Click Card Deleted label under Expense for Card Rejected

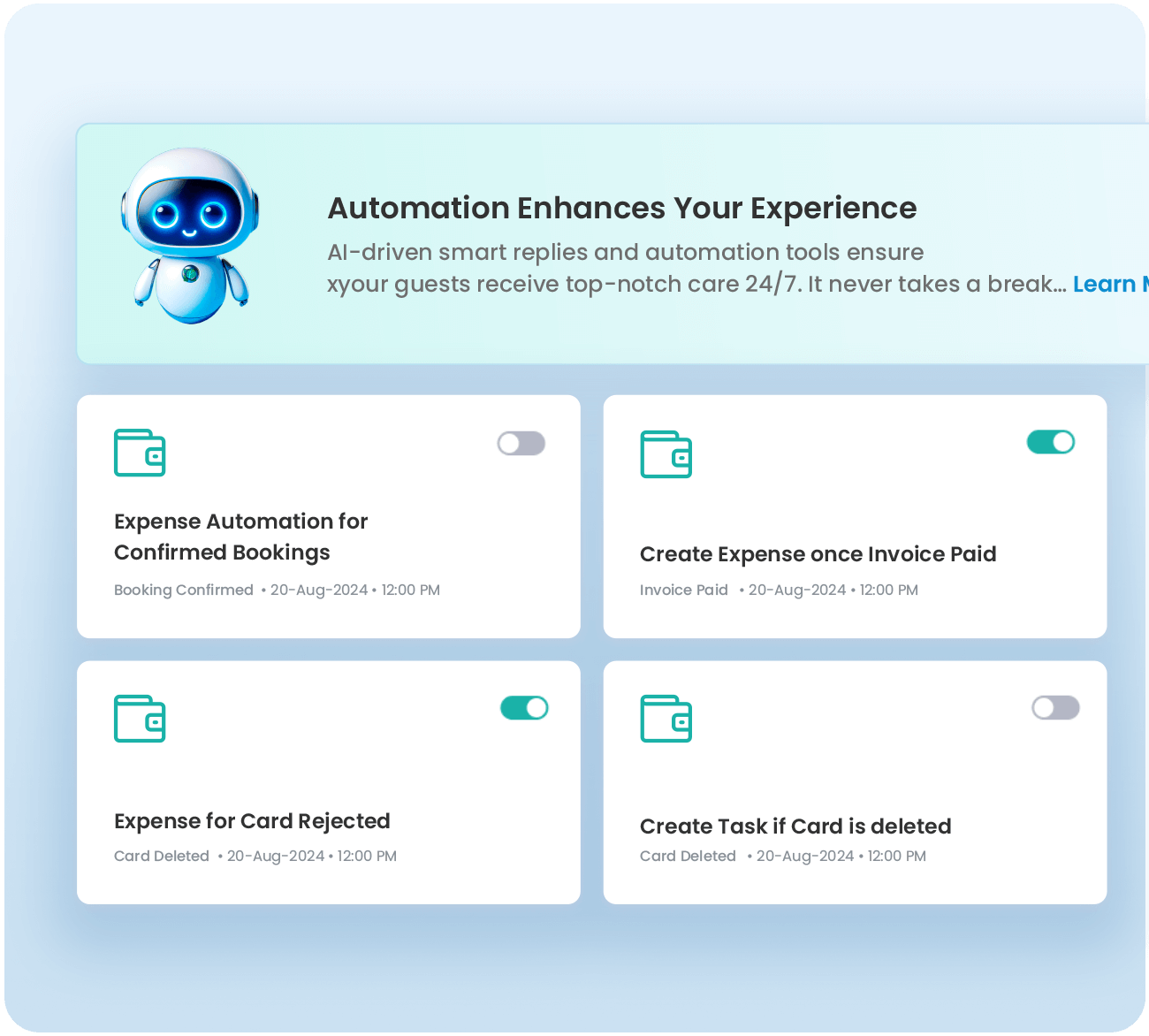pos(162,856)
